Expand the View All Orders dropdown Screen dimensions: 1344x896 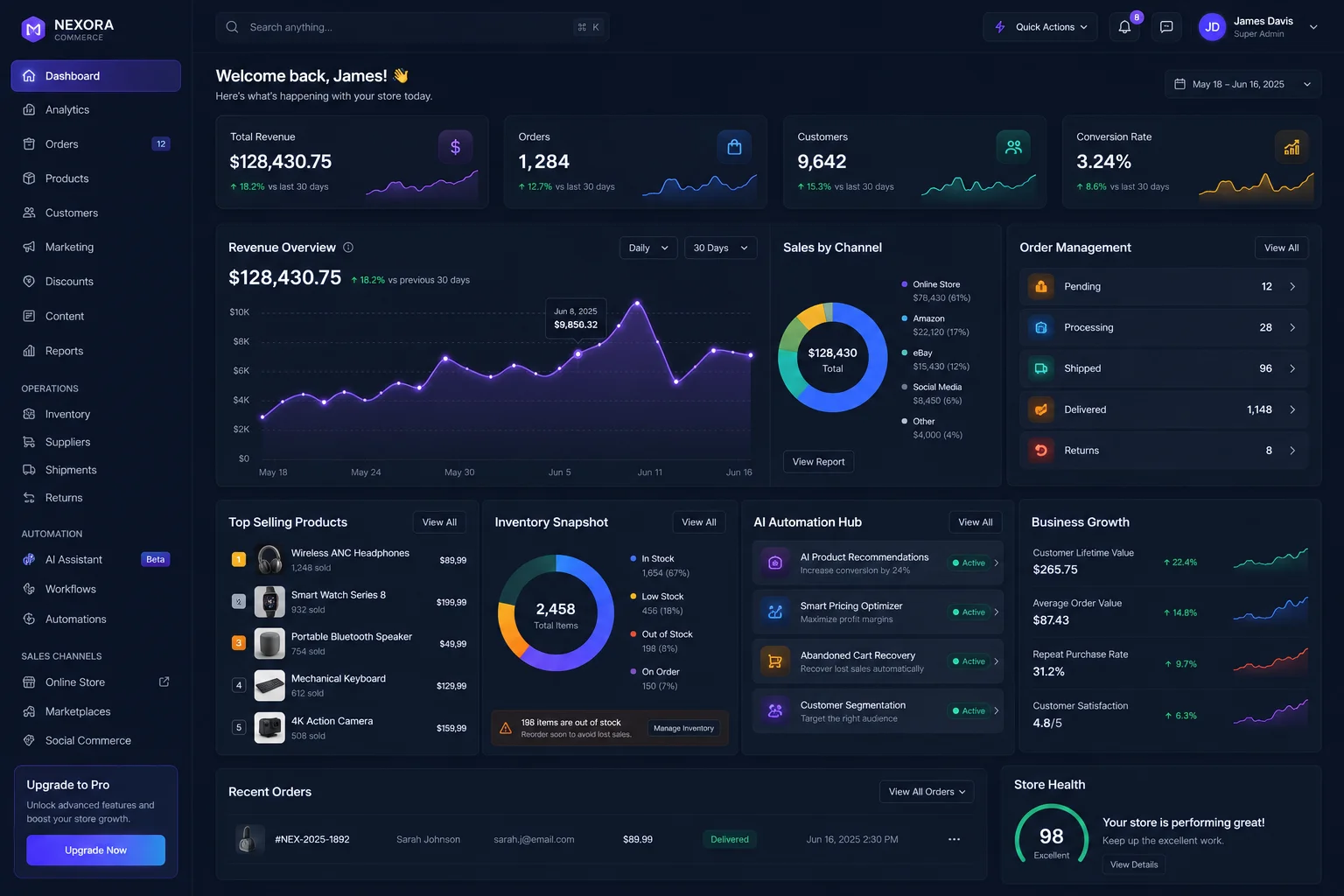pos(927,792)
